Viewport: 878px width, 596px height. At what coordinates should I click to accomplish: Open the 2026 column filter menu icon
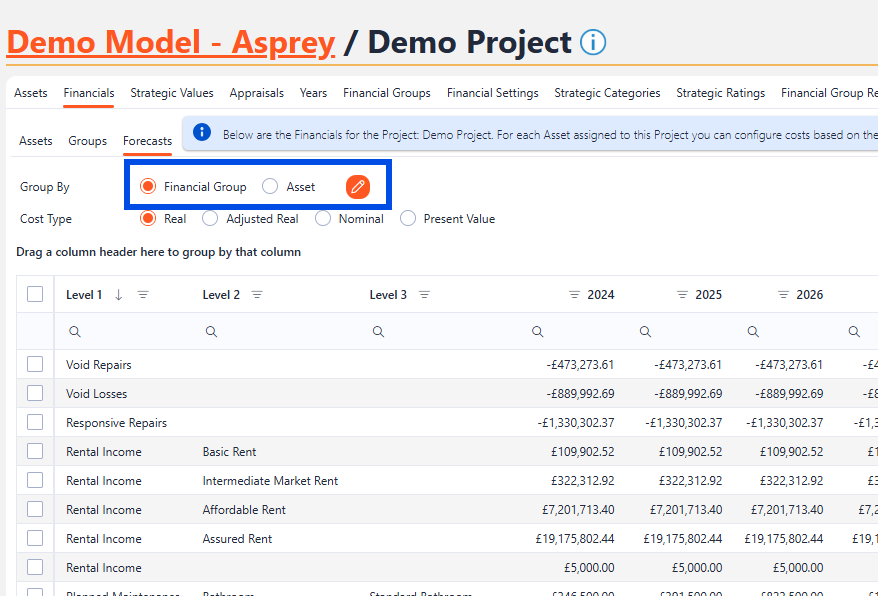pos(783,295)
